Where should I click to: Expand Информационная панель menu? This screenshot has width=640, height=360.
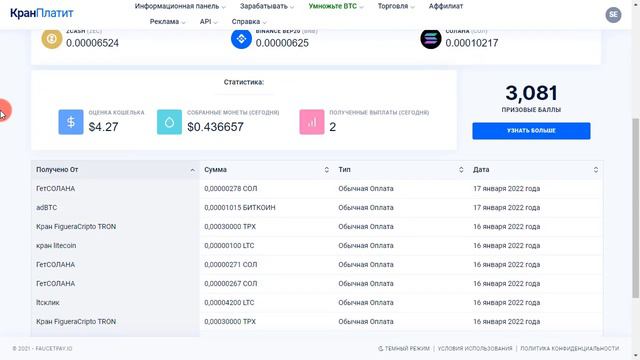click(x=180, y=6)
